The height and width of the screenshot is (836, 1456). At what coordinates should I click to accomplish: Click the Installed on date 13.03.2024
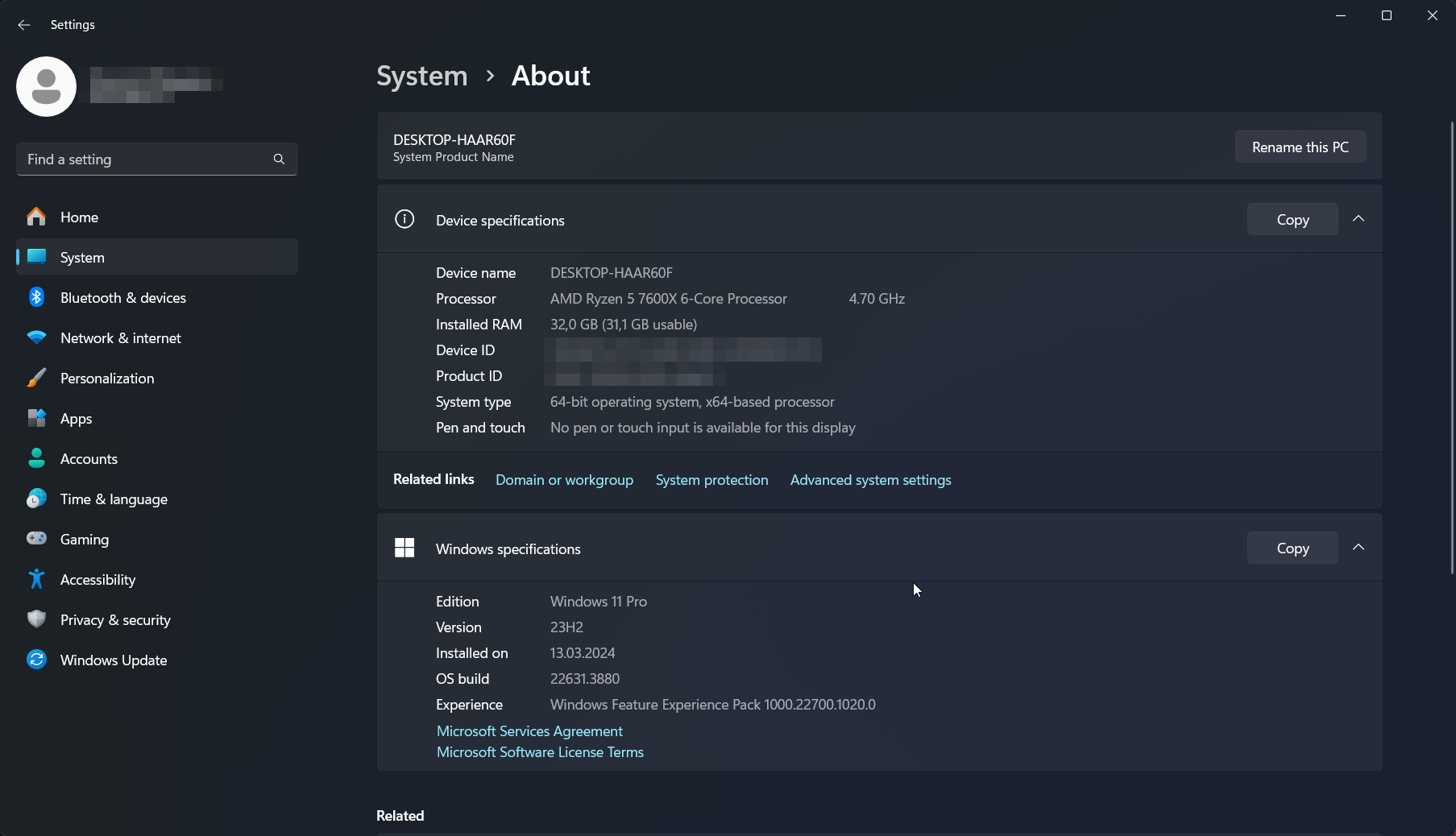click(x=583, y=653)
